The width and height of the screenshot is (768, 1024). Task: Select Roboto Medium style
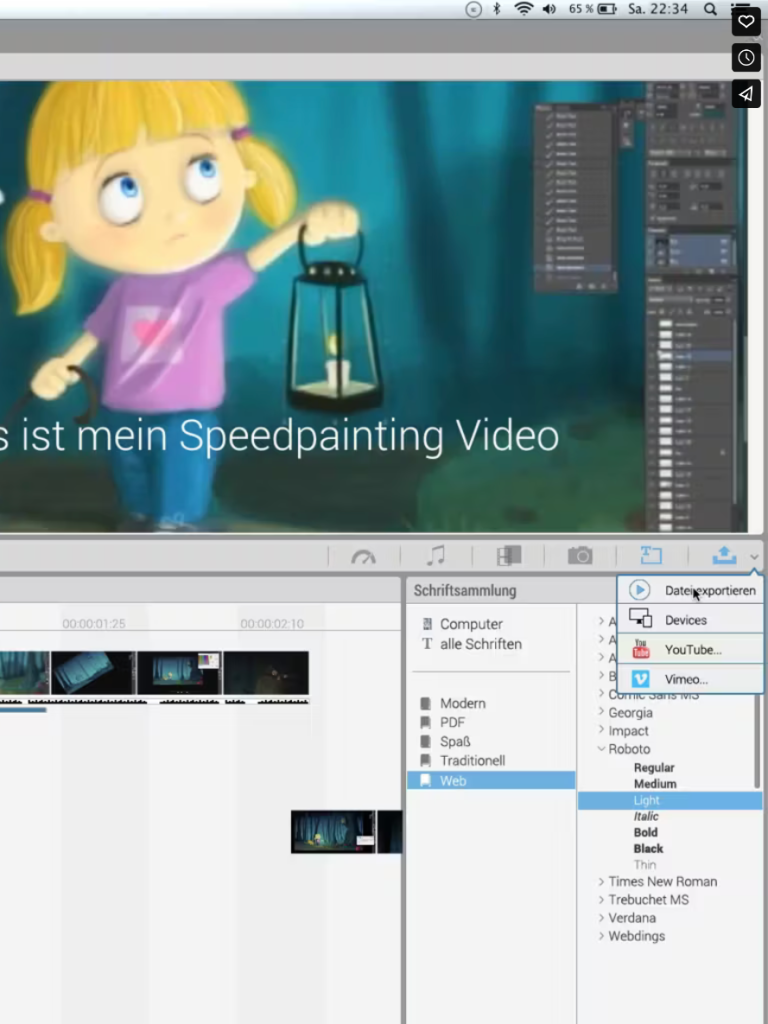[x=655, y=784]
